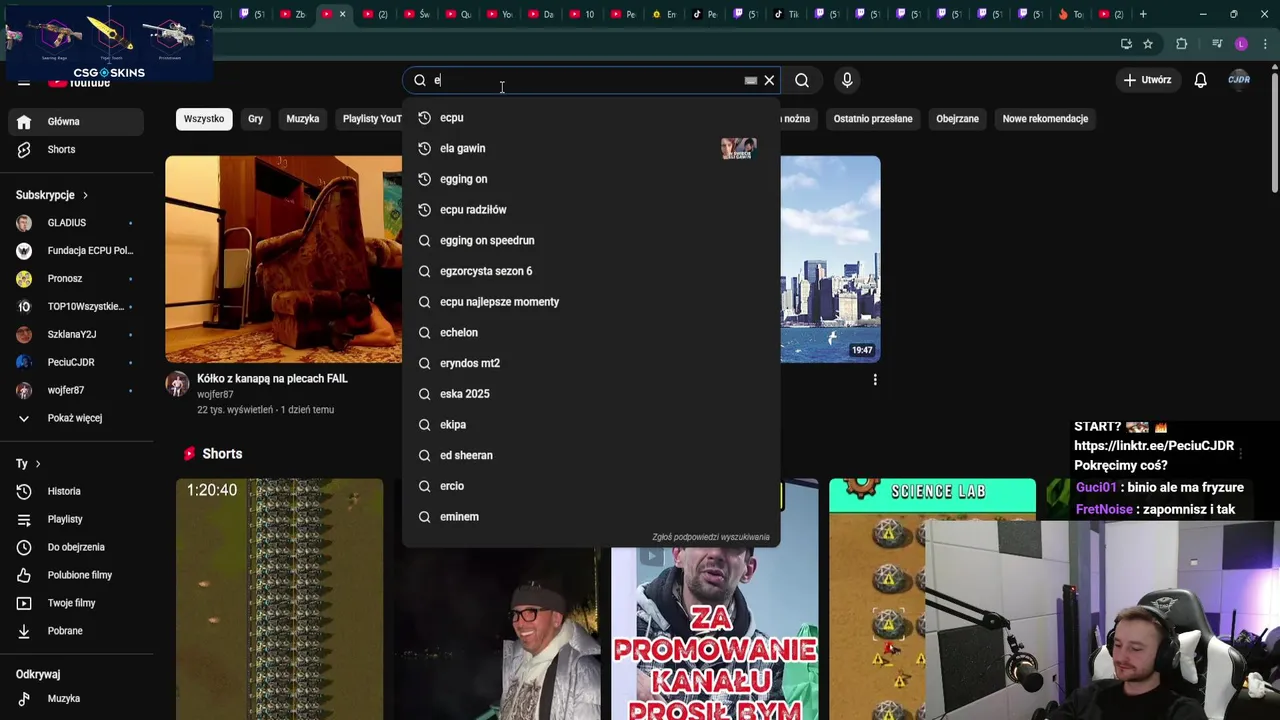This screenshot has width=1280, height=720.
Task: Open Shorts in the sidebar
Action: [x=76, y=149]
